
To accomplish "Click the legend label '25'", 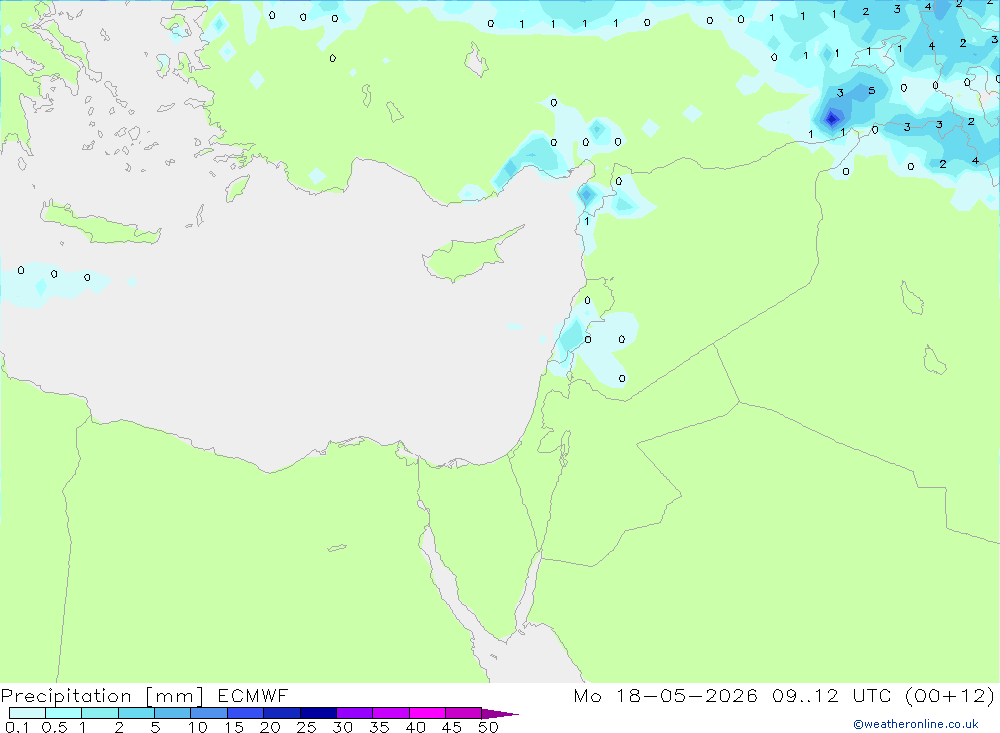I will point(307,727).
